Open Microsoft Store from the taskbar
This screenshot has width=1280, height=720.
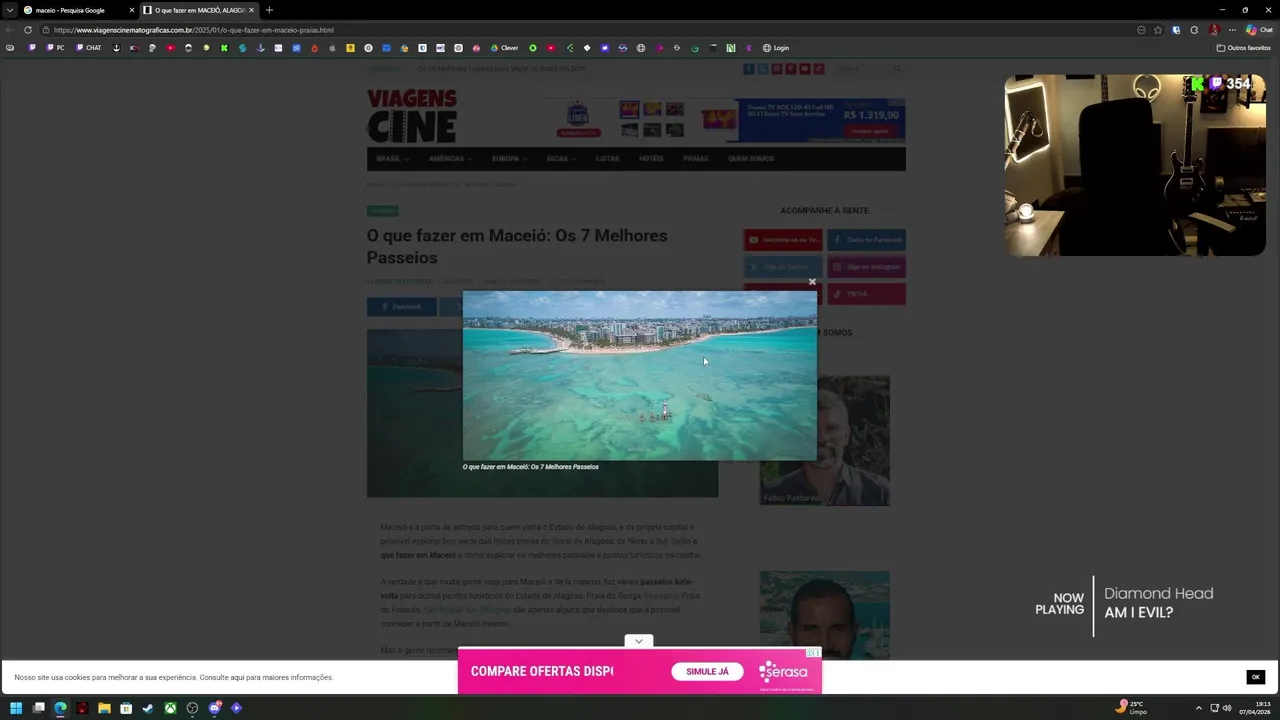[x=126, y=708]
